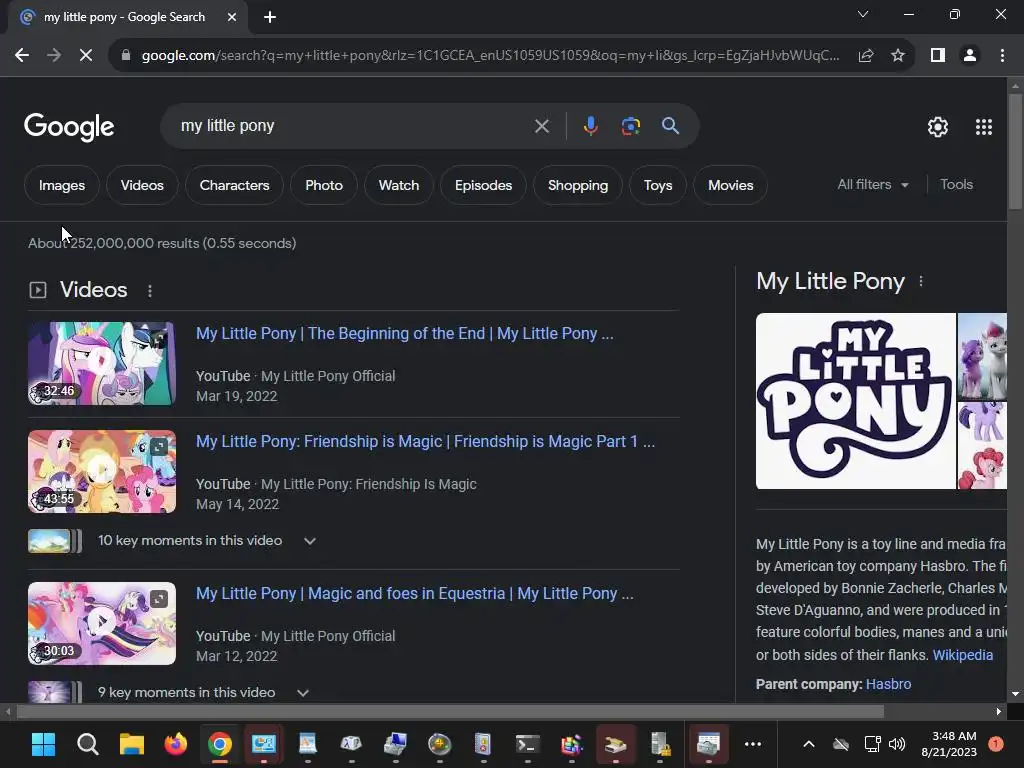Bookmark this page with the star icon

898,56
